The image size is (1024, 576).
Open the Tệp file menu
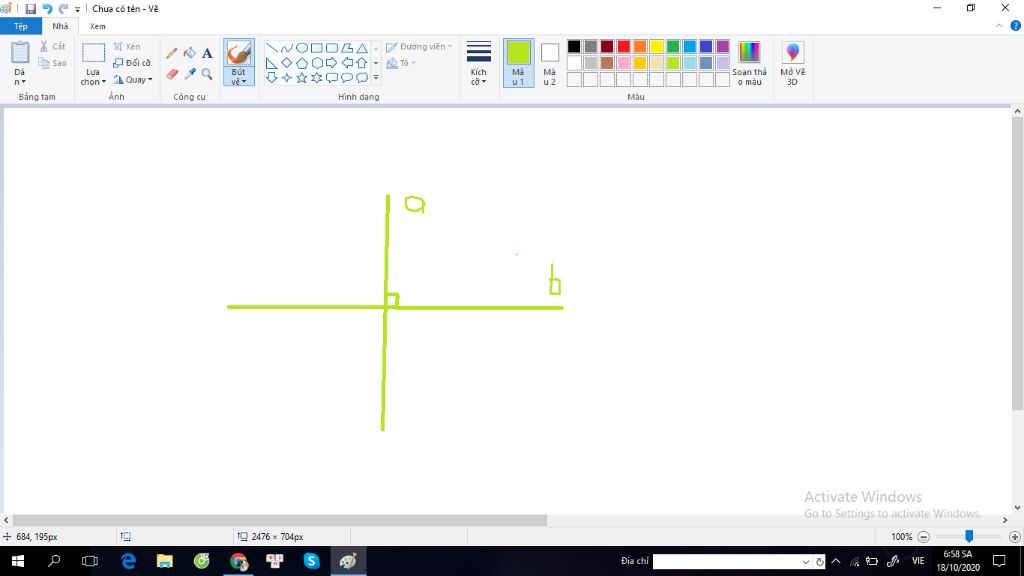pos(21,26)
